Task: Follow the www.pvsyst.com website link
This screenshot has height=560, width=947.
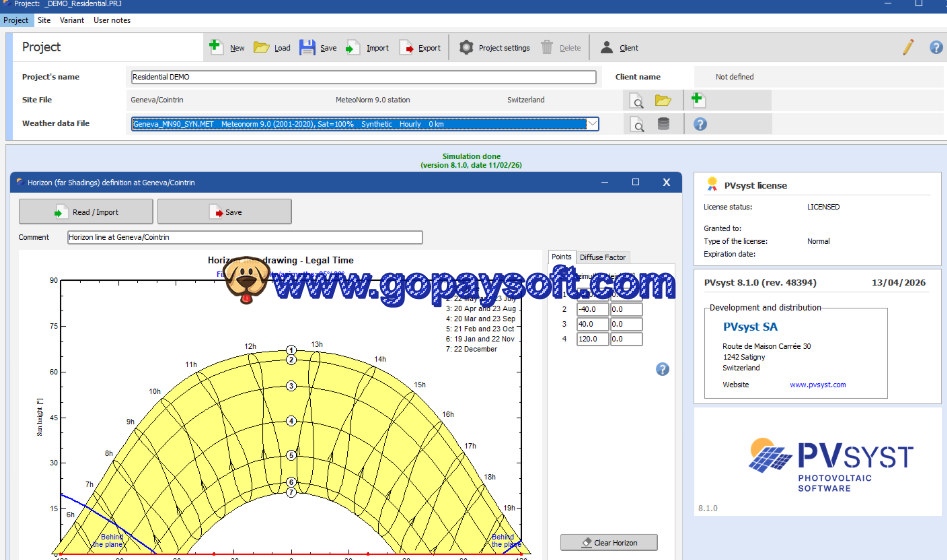Action: 817,384
